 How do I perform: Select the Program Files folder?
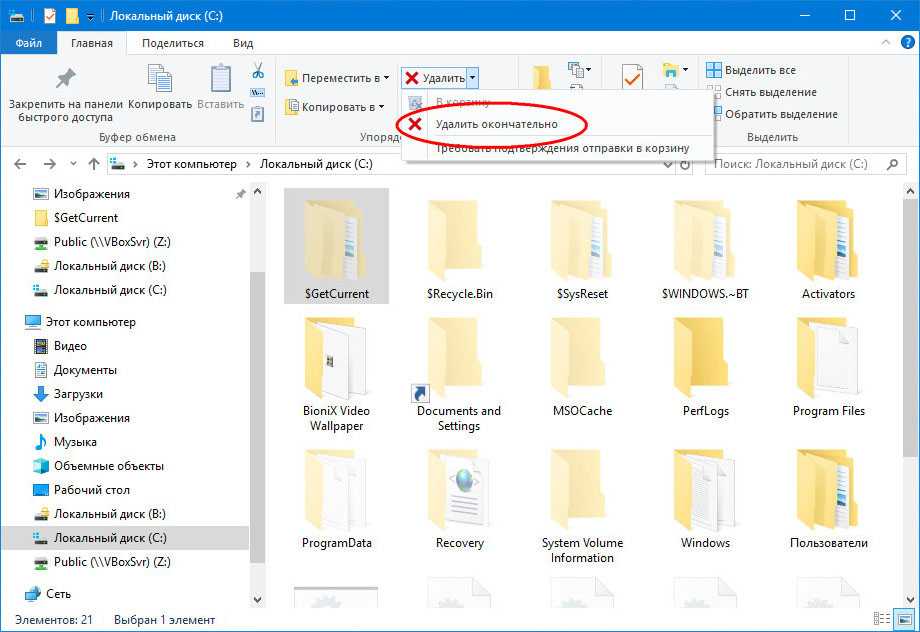coord(828,367)
